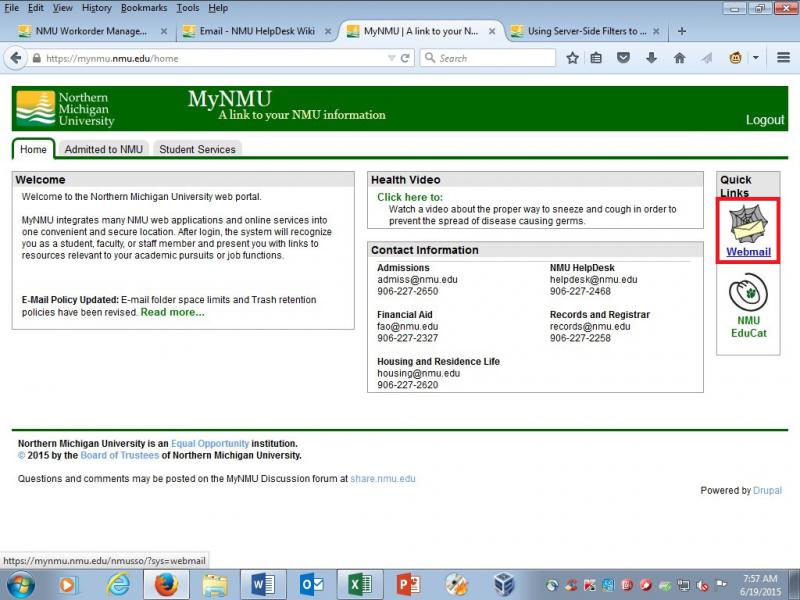Open Excel from the taskbar
This screenshot has width=800, height=600.
pyautogui.click(x=360, y=585)
